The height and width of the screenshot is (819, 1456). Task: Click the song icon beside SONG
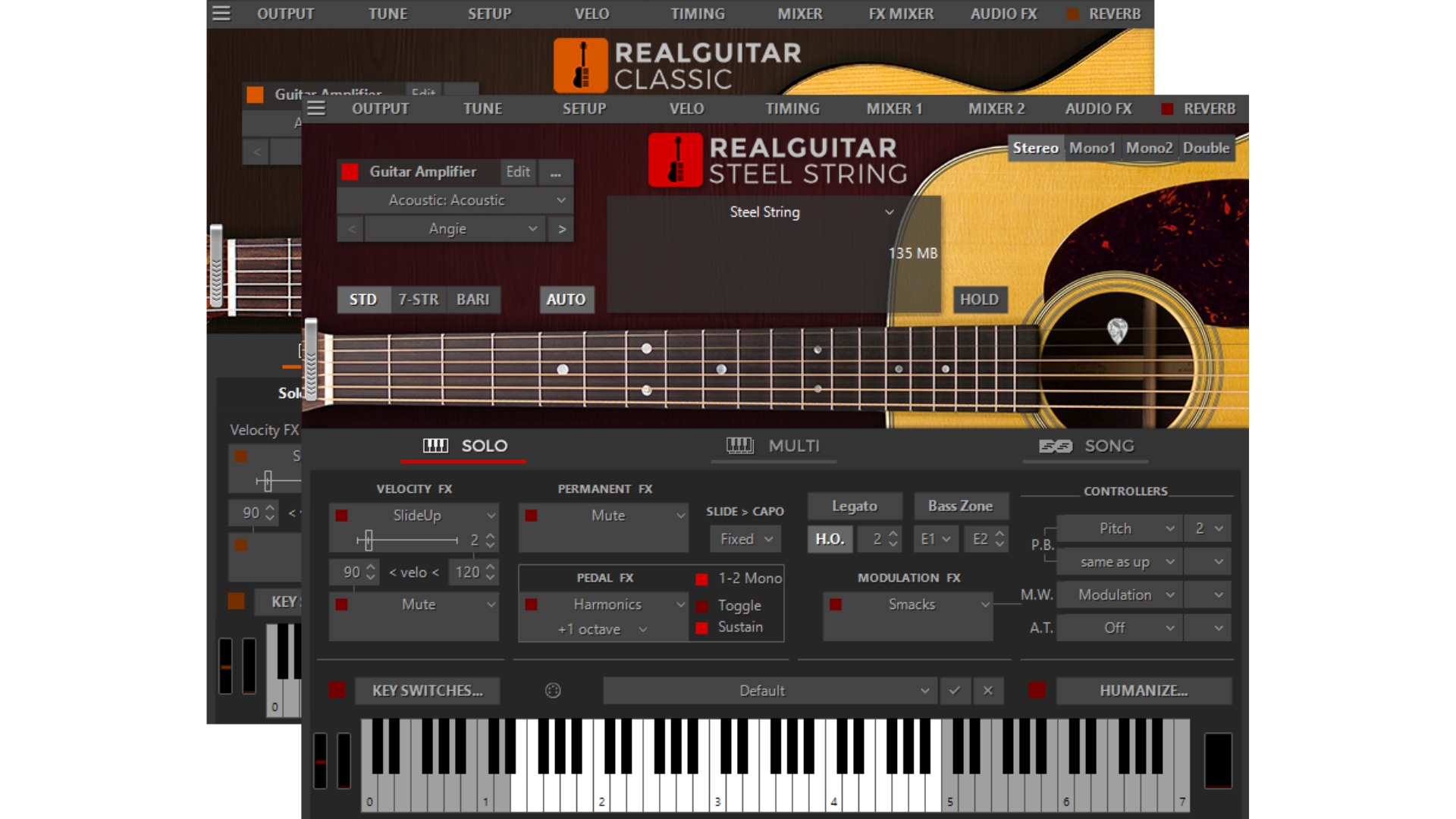pyautogui.click(x=1056, y=446)
